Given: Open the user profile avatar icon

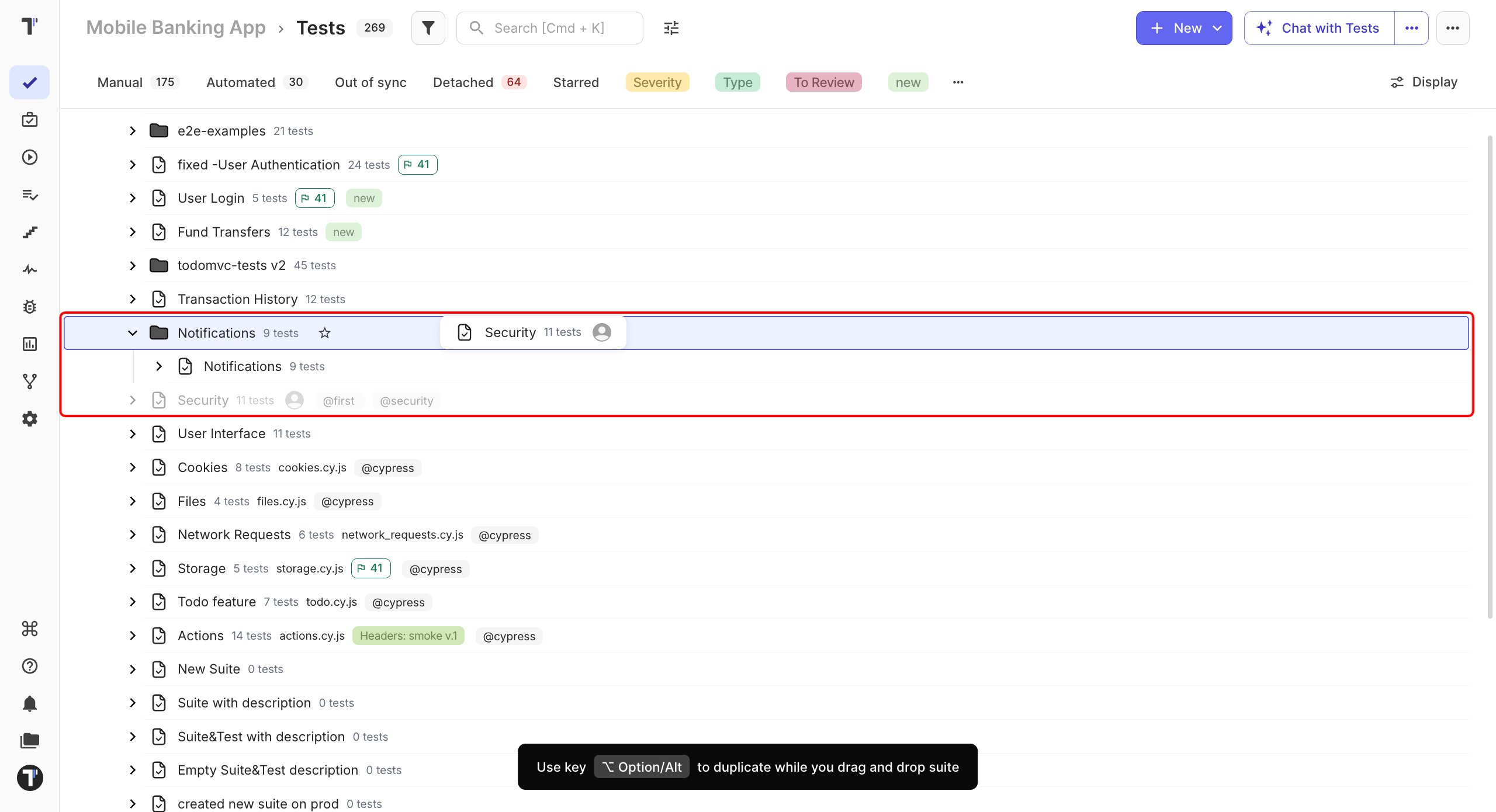Looking at the screenshot, I should pyautogui.click(x=30, y=778).
